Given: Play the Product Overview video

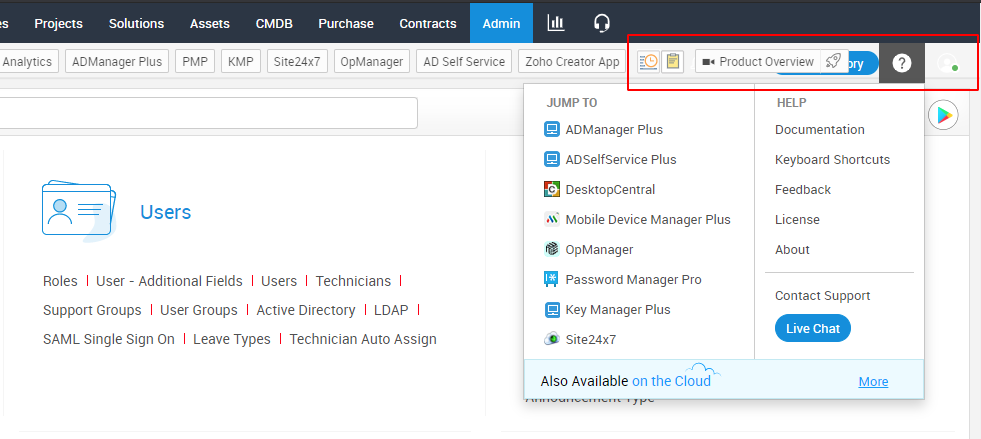Looking at the screenshot, I should (x=758, y=62).
